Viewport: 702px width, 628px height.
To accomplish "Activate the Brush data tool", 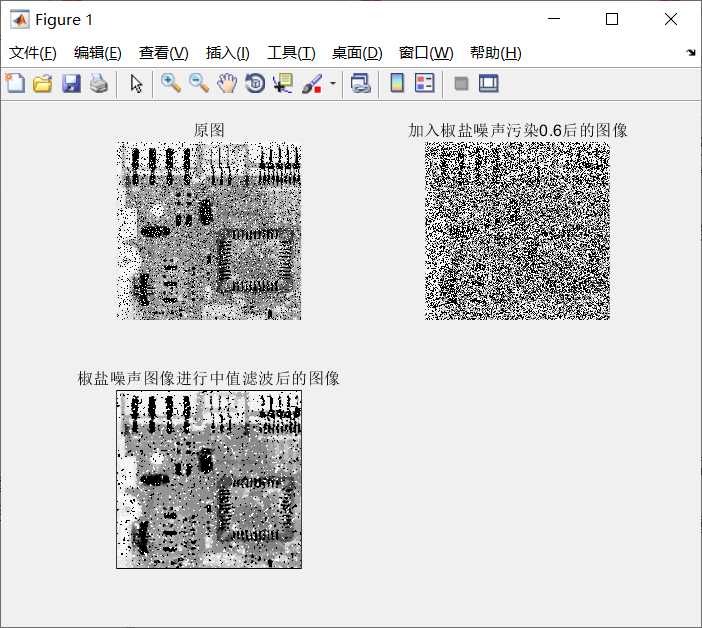I will tap(312, 84).
